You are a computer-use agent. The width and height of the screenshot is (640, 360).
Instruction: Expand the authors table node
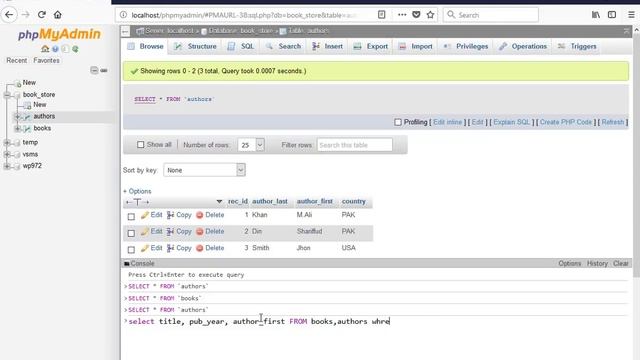point(17,117)
